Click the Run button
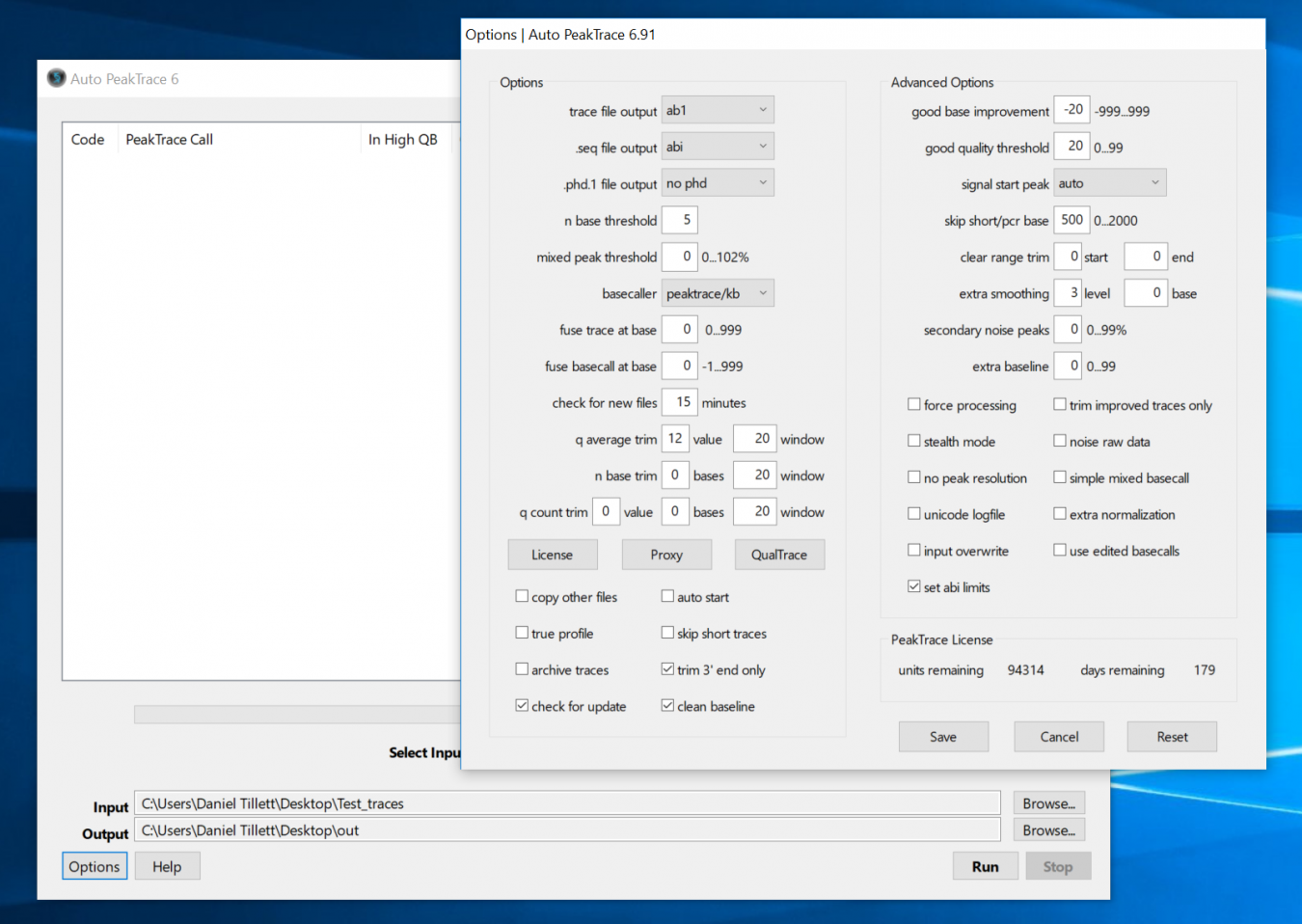The height and width of the screenshot is (924, 1302). [x=986, y=866]
